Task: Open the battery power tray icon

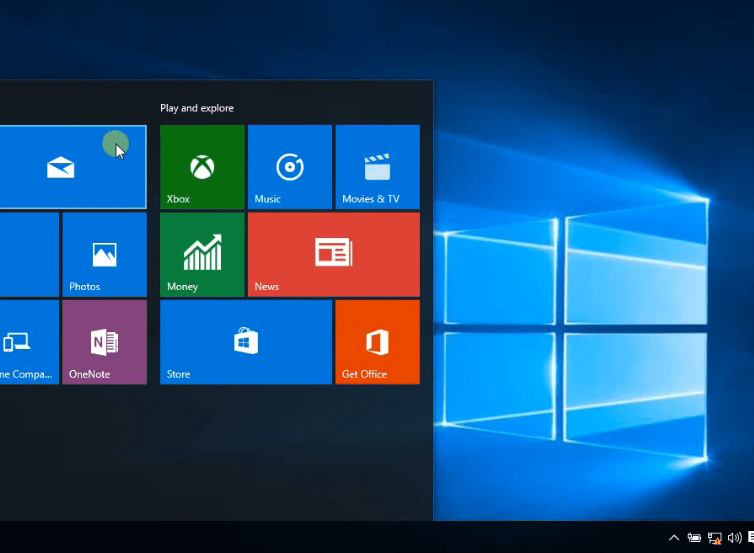Action: (694, 538)
